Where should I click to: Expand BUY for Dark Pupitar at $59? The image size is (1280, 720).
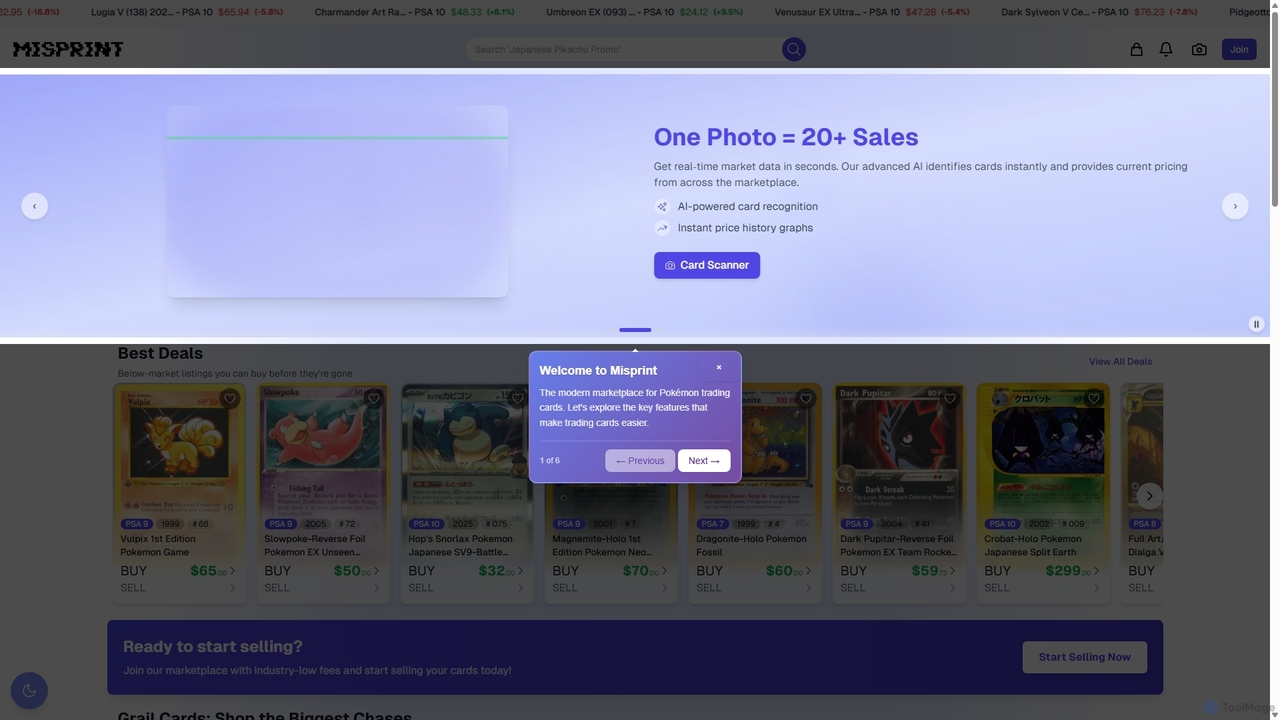point(898,571)
